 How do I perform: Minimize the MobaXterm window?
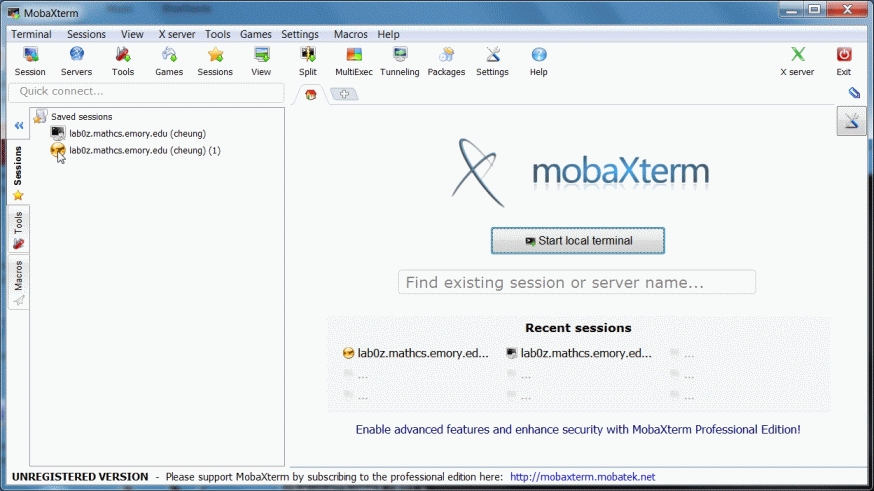coord(792,9)
